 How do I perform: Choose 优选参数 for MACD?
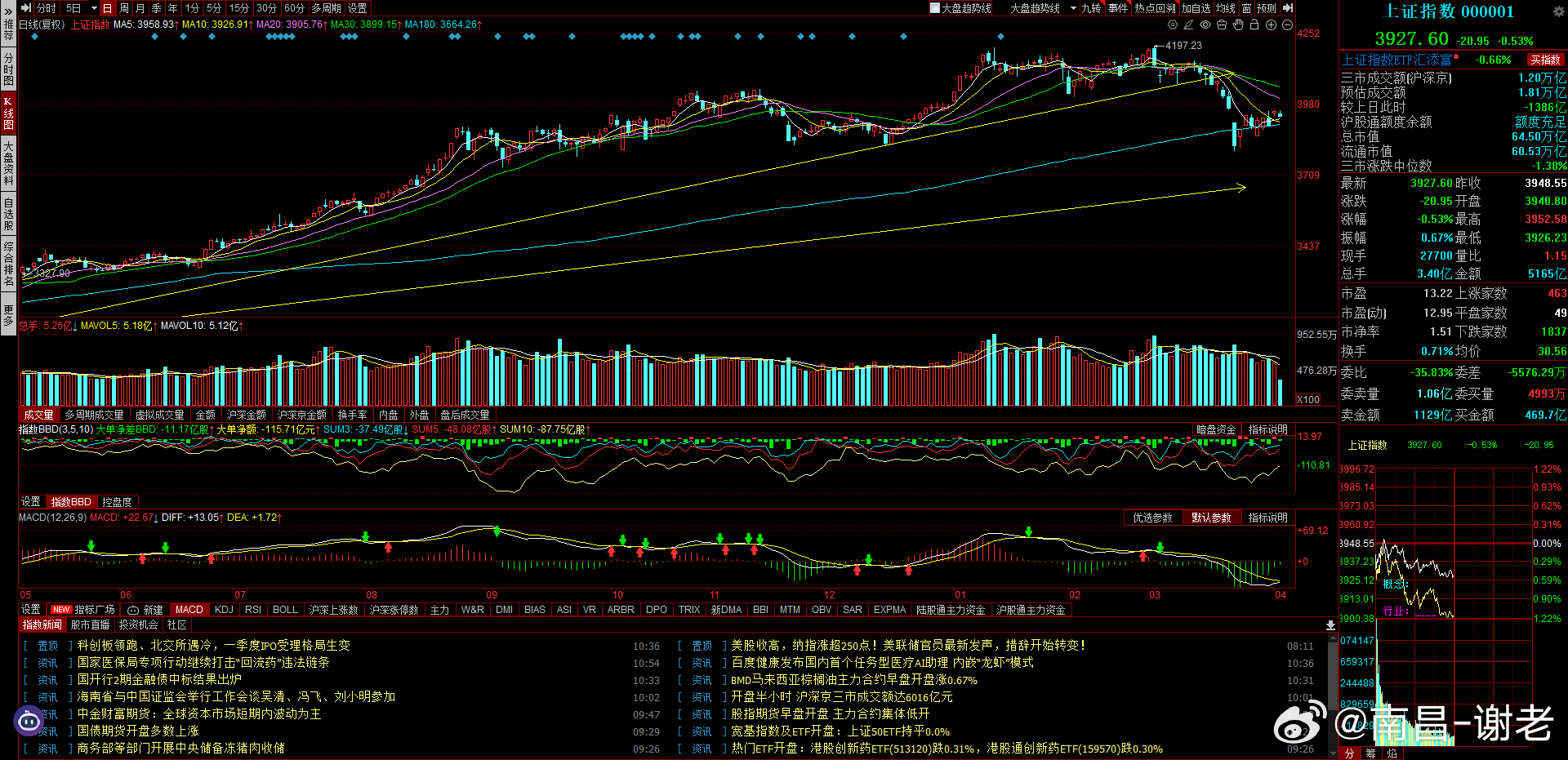(1152, 518)
